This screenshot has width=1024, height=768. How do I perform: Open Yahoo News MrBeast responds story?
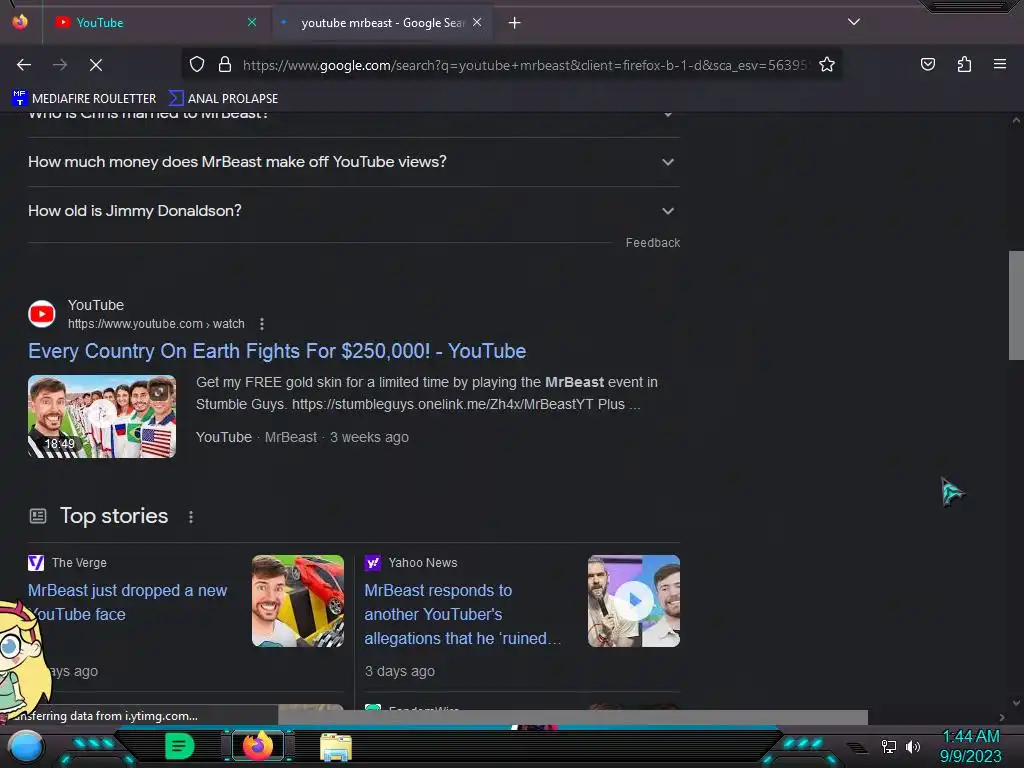tap(462, 615)
